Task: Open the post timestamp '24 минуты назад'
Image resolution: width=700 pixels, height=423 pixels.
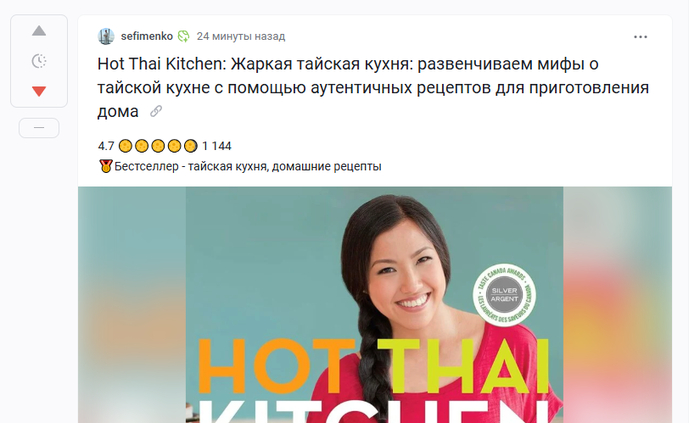Action: 241,36
